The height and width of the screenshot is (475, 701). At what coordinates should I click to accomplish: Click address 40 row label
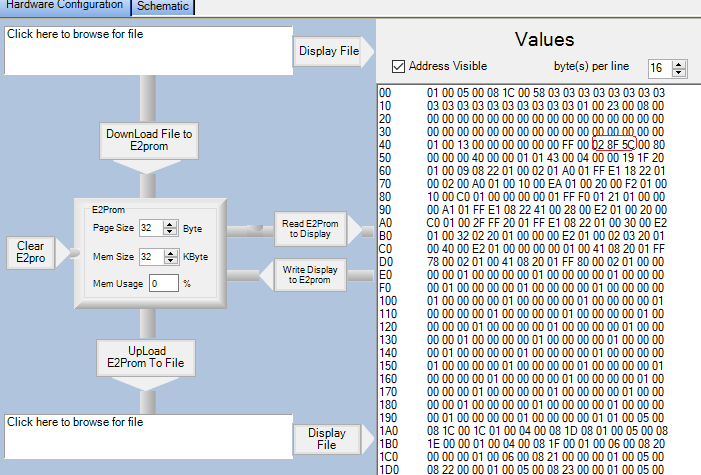tap(385, 145)
